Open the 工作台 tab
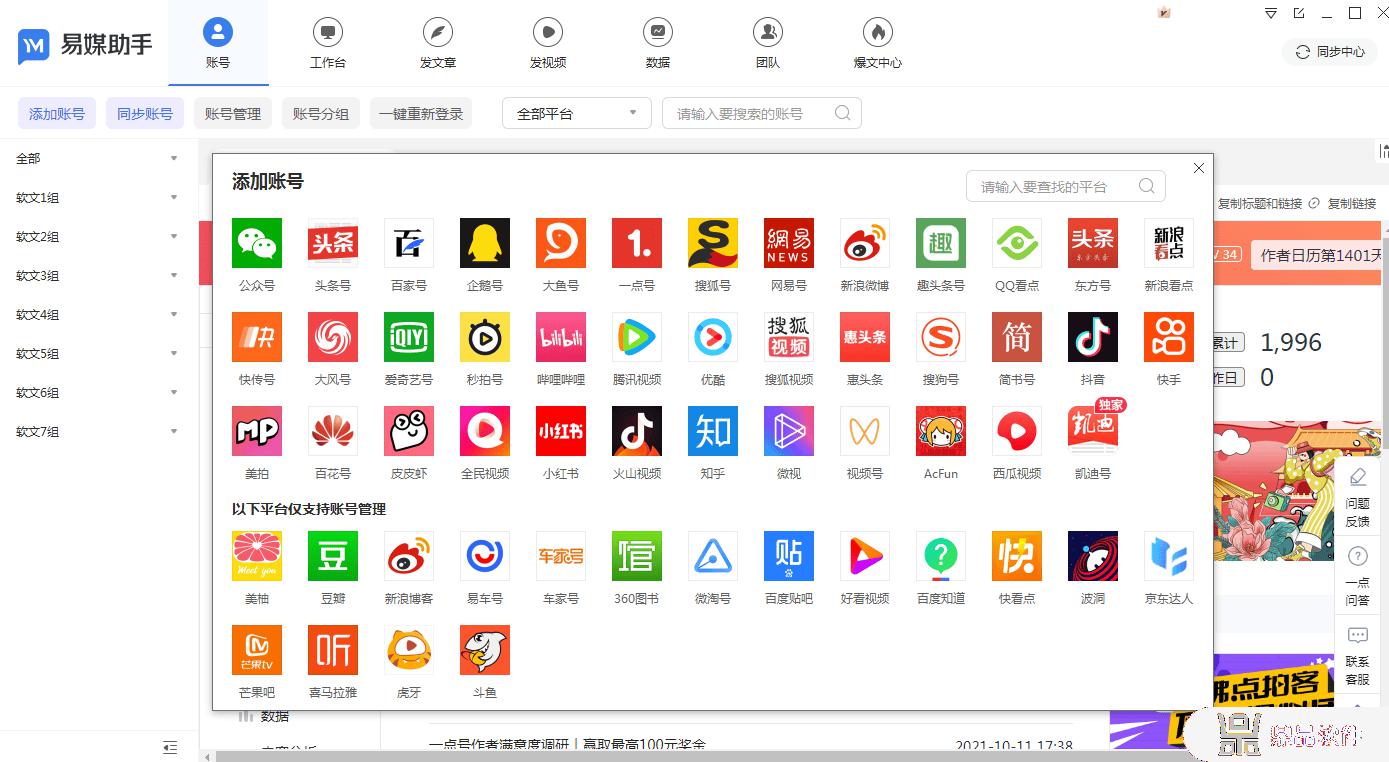 point(328,43)
